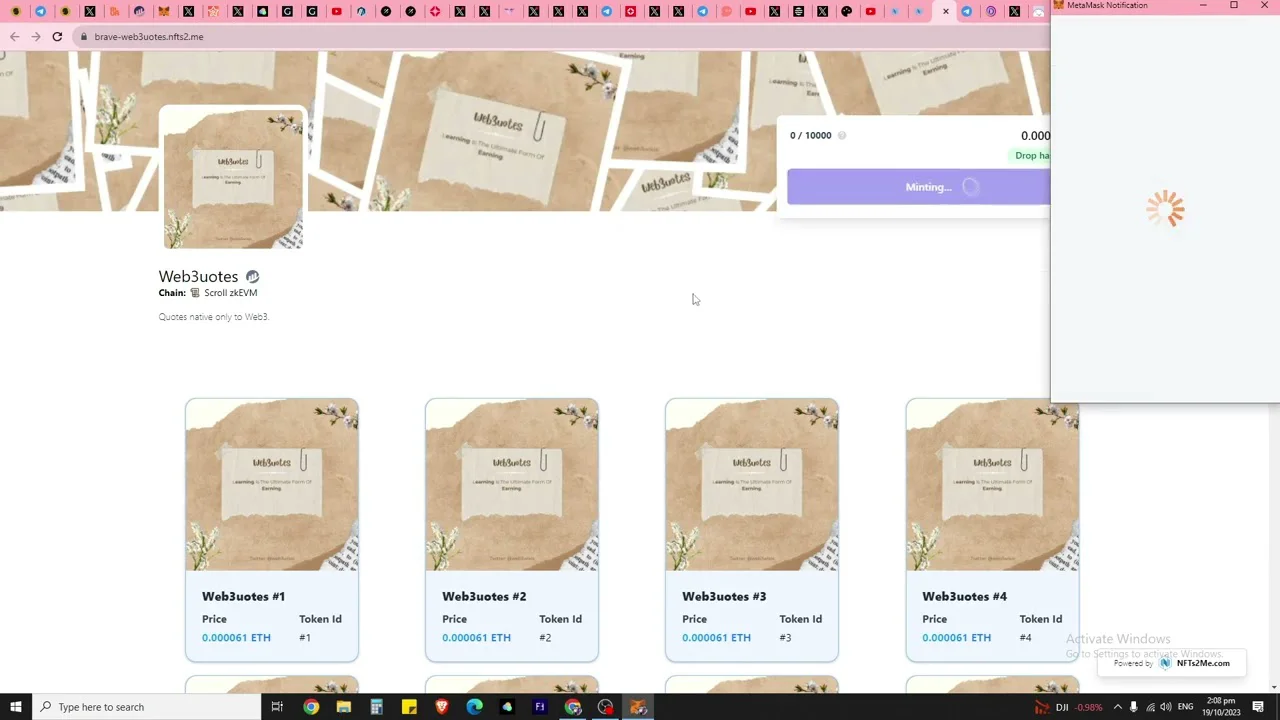Image resolution: width=1280 pixels, height=720 pixels.
Task: Open the Calculator from the taskbar
Action: (x=376, y=707)
